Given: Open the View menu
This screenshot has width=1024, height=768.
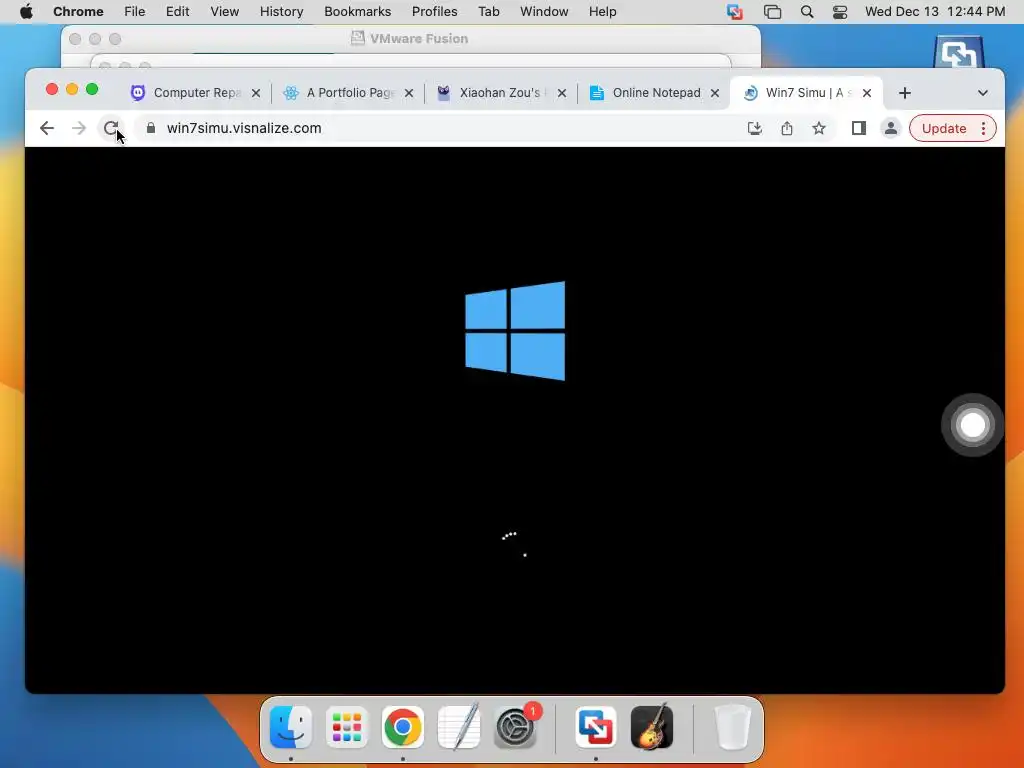Looking at the screenshot, I should (225, 12).
